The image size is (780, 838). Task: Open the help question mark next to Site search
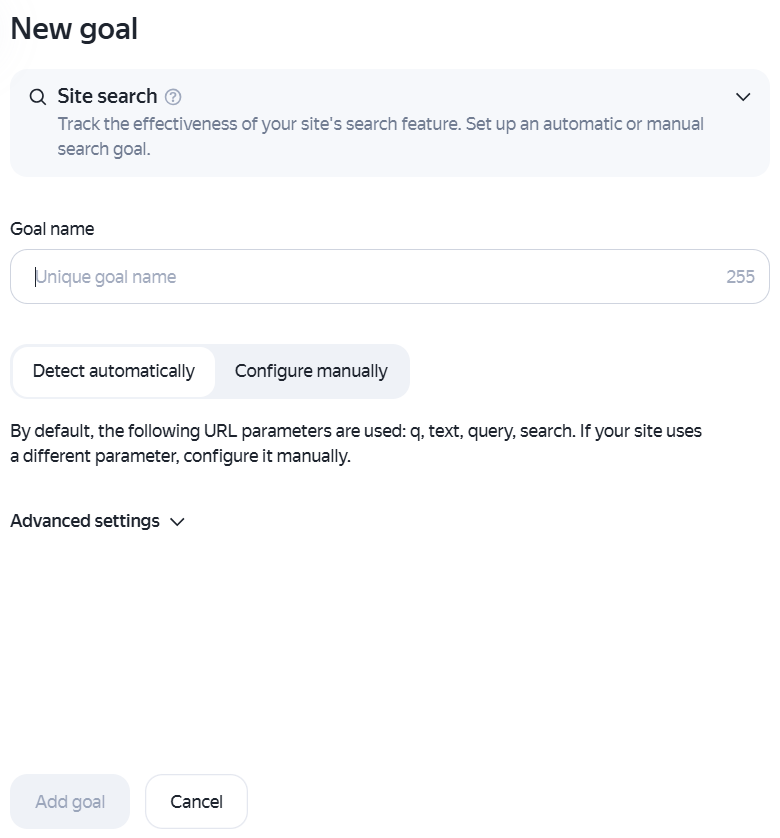coord(173,97)
